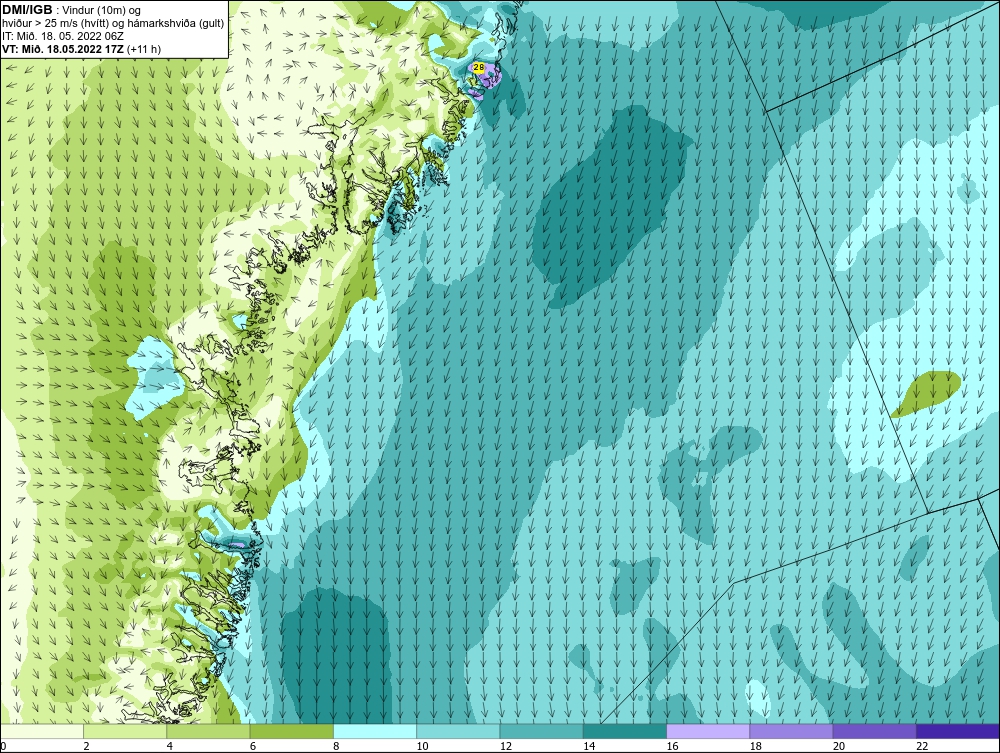Select the 2–4 m/s light green swatch
The image size is (1000, 753).
tap(125, 731)
